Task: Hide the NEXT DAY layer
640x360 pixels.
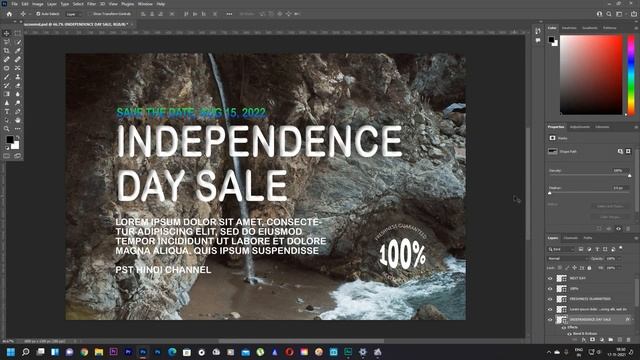Action: [550, 278]
